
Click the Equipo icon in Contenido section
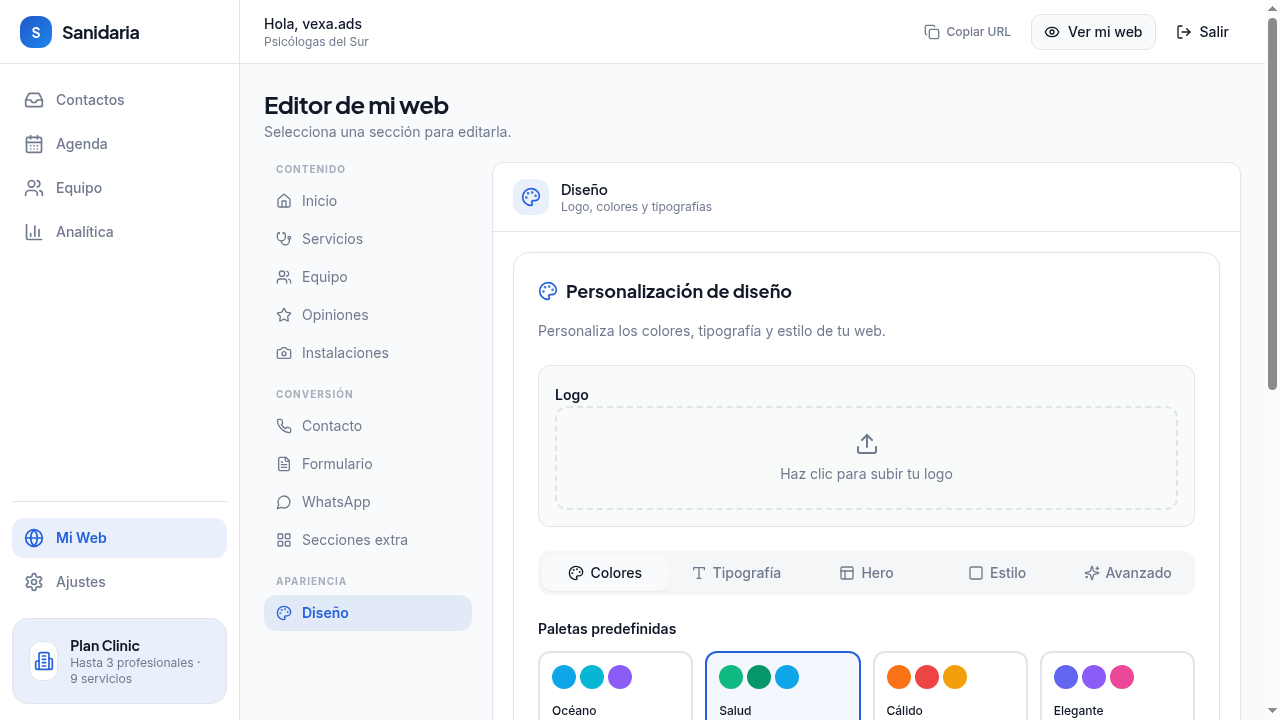284,277
